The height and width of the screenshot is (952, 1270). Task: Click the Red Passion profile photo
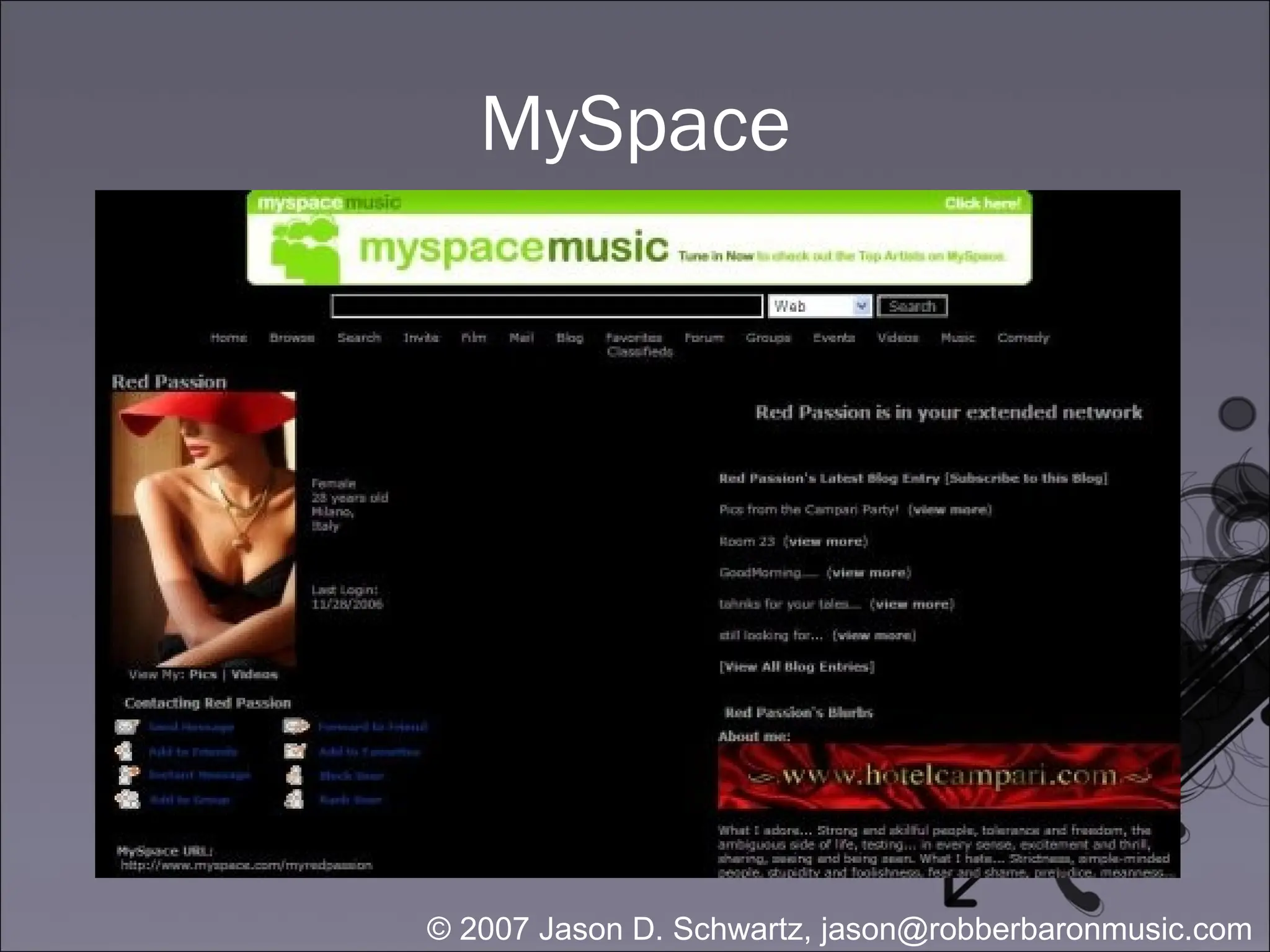click(203, 528)
